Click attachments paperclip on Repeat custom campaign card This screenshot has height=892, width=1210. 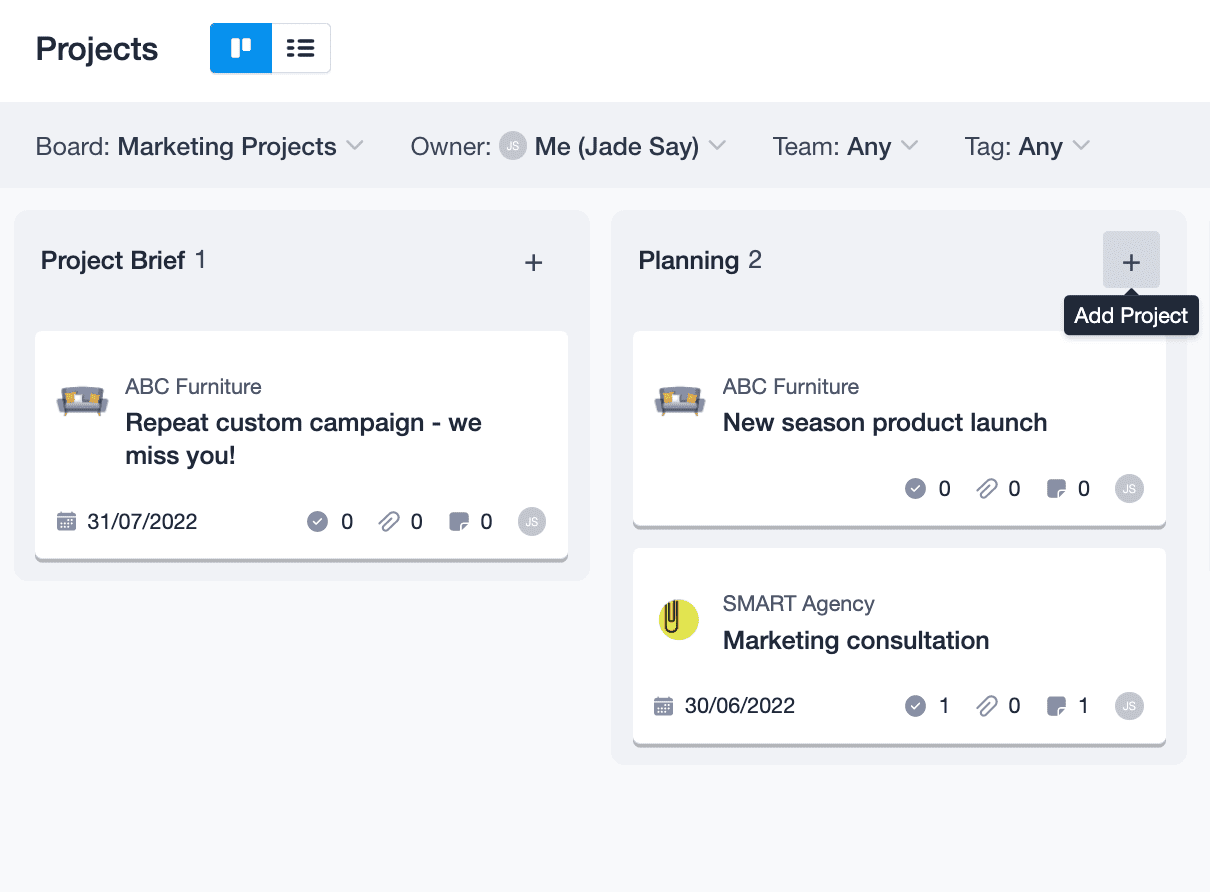pyautogui.click(x=388, y=521)
